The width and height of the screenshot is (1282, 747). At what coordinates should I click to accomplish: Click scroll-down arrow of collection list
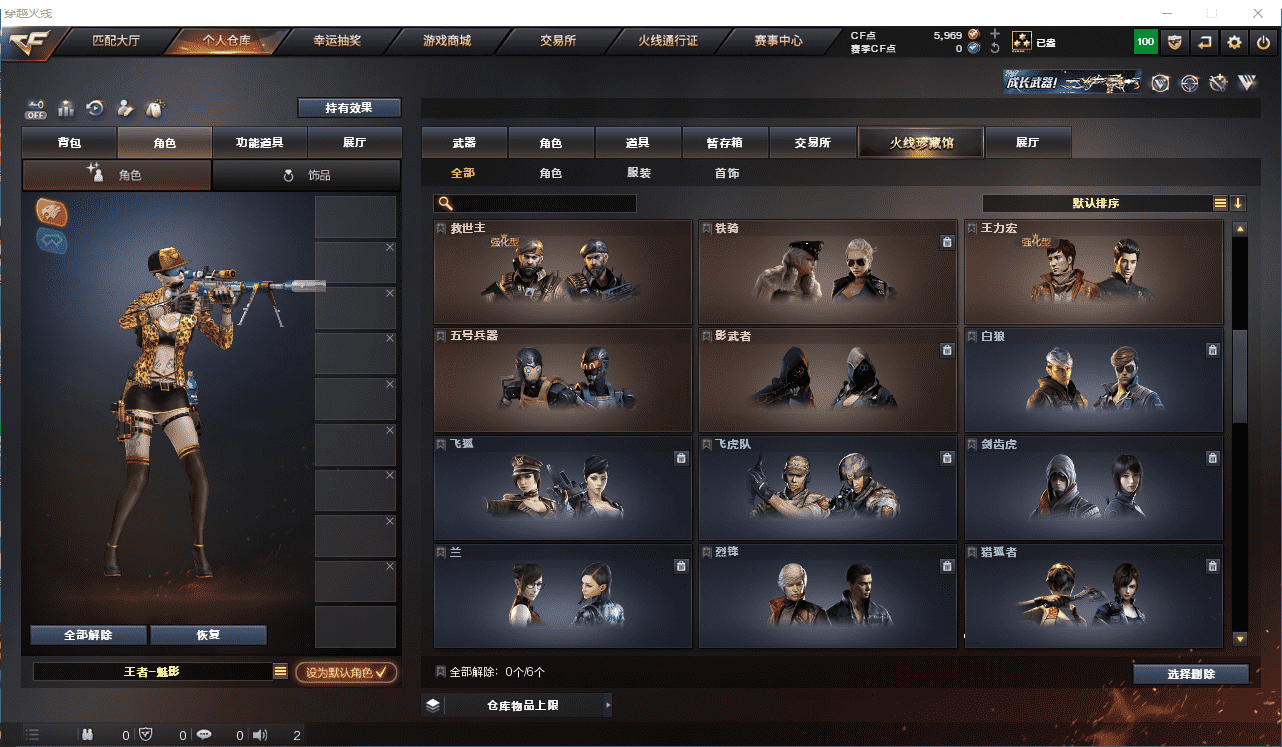(1240, 638)
